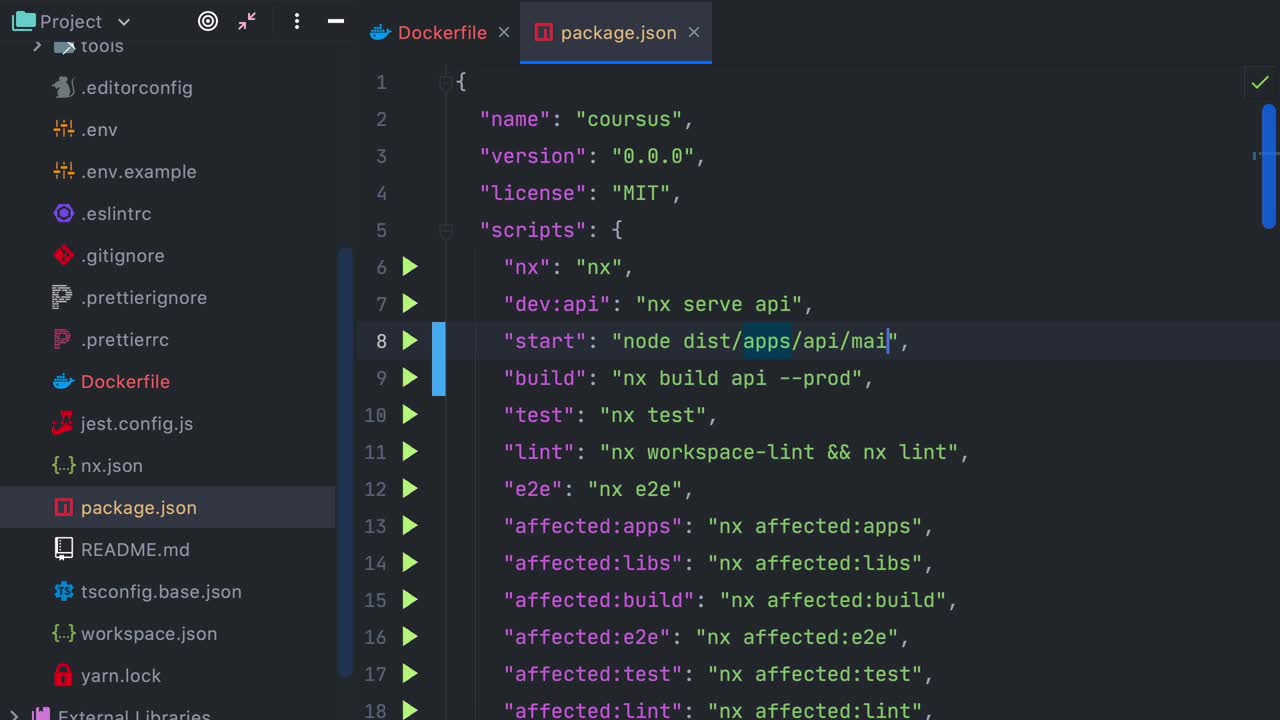The image size is (1280, 720).
Task: Collapse the root JSON object on line 1
Action: (x=446, y=83)
